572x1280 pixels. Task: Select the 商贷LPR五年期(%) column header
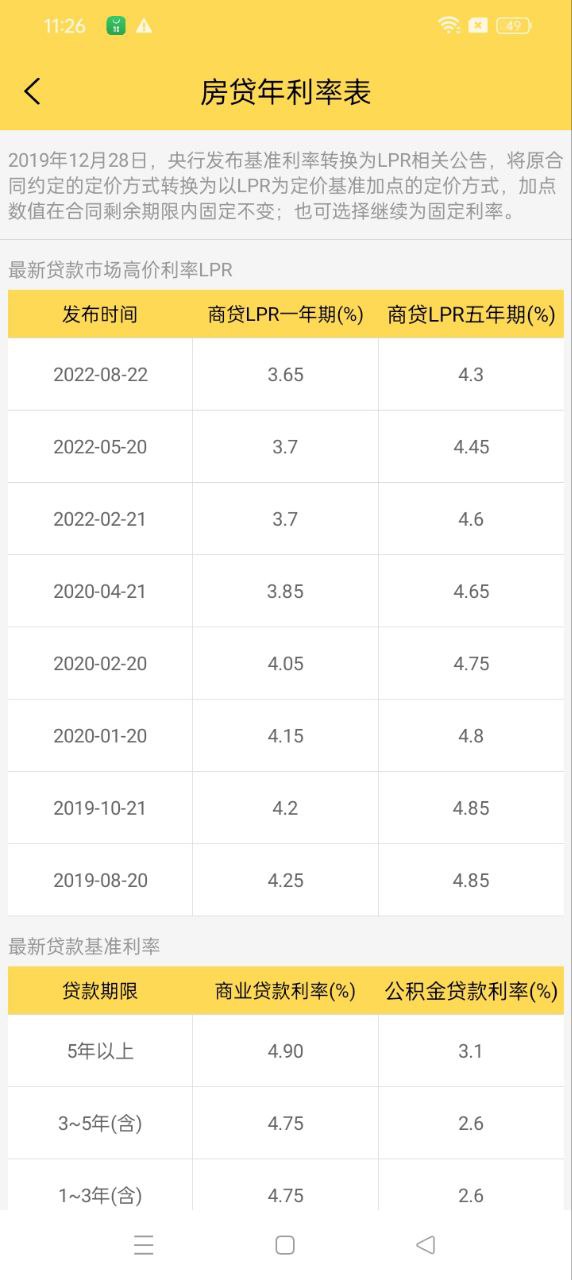[471, 315]
